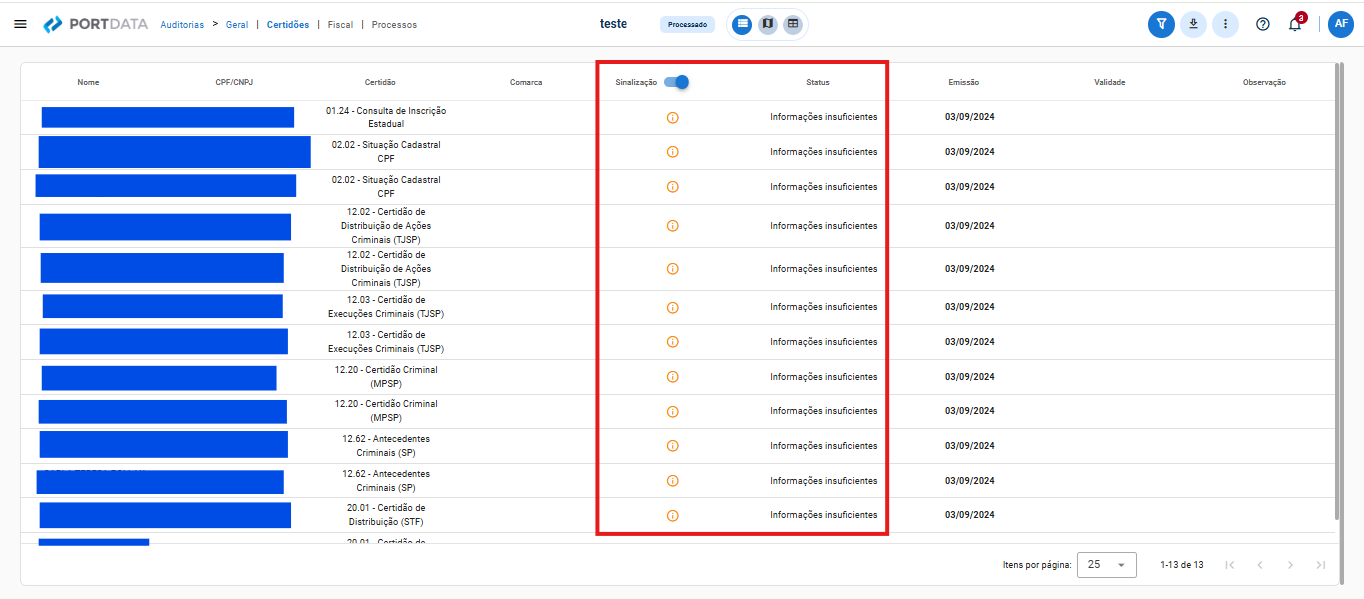
Task: Go to the next page
Action: tap(1290, 565)
